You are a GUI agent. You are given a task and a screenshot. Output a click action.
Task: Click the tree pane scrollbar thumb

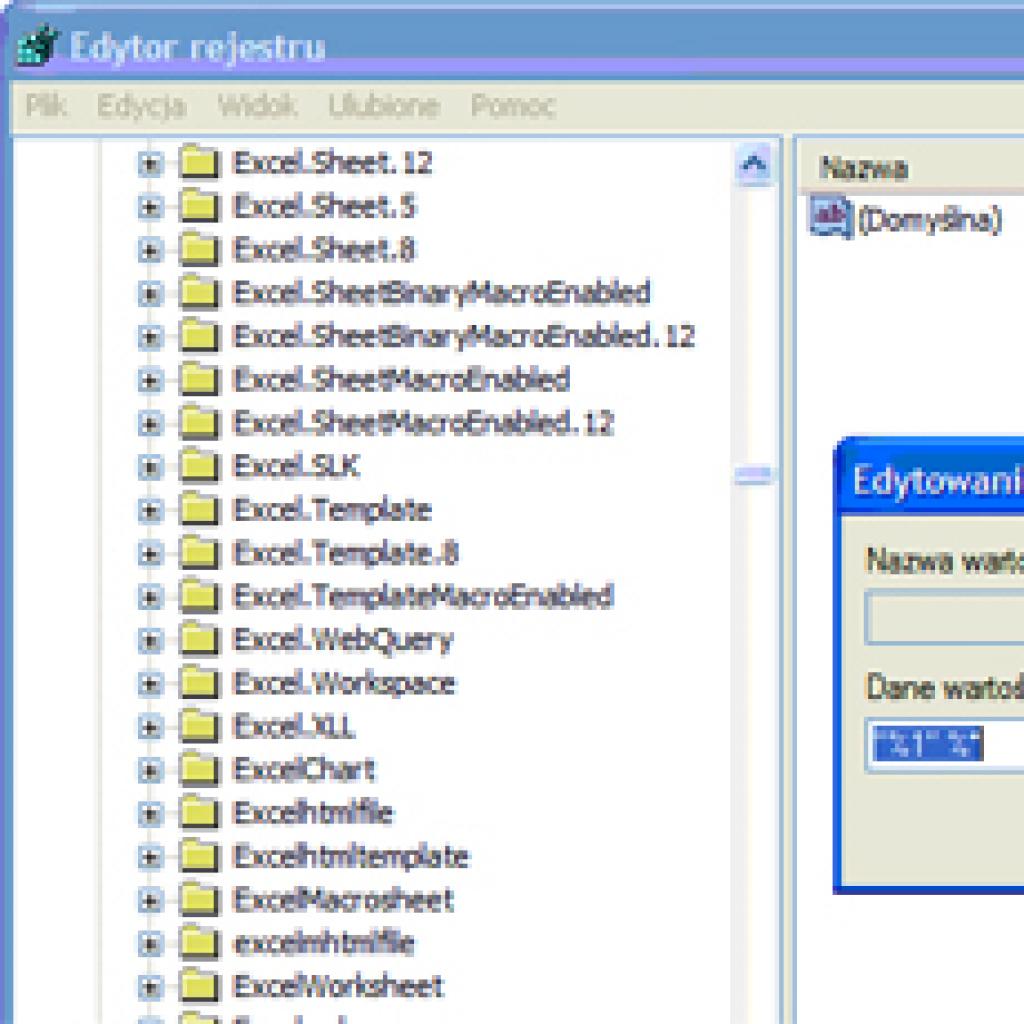(x=754, y=474)
